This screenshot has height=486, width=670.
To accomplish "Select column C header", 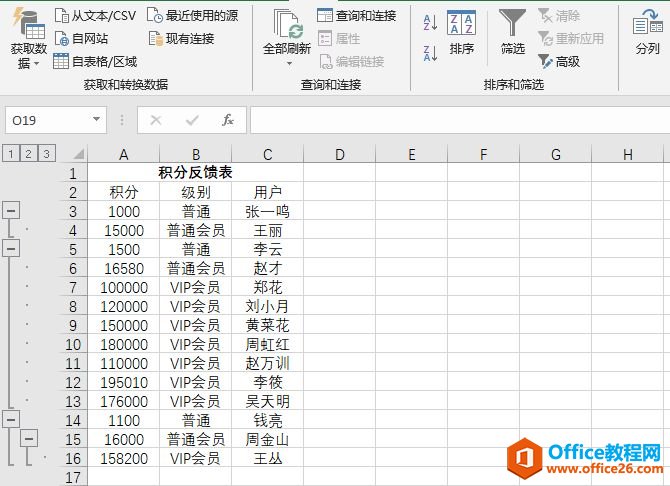I will point(267,154).
